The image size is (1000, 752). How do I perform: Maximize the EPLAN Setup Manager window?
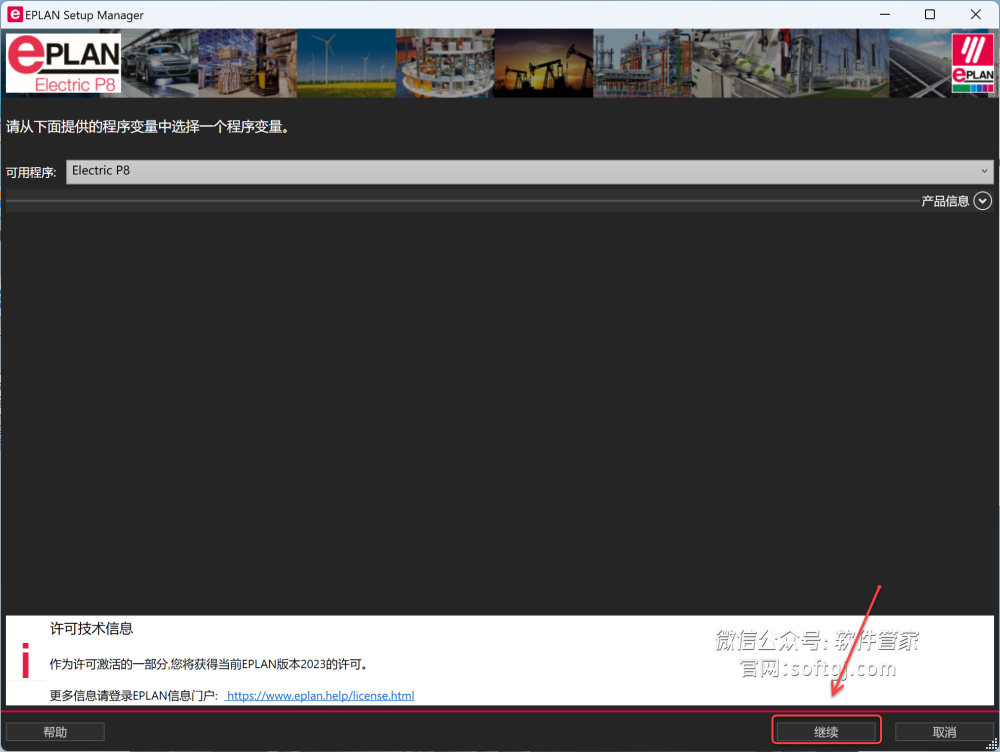(x=930, y=14)
